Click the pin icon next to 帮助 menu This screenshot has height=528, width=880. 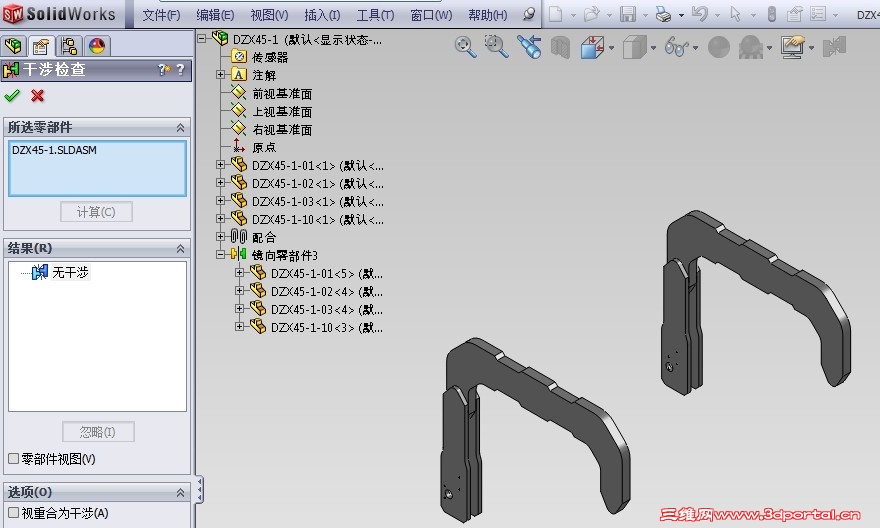coord(529,14)
